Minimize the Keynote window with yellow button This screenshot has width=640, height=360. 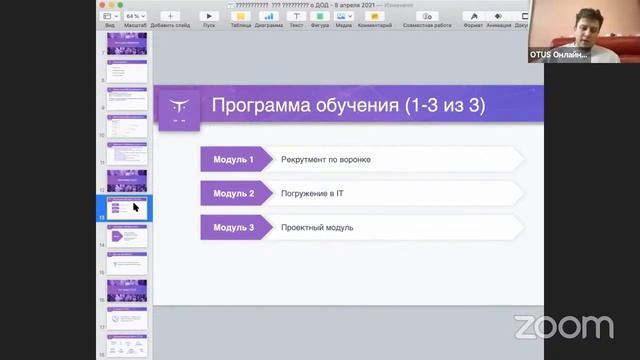tap(111, 5)
